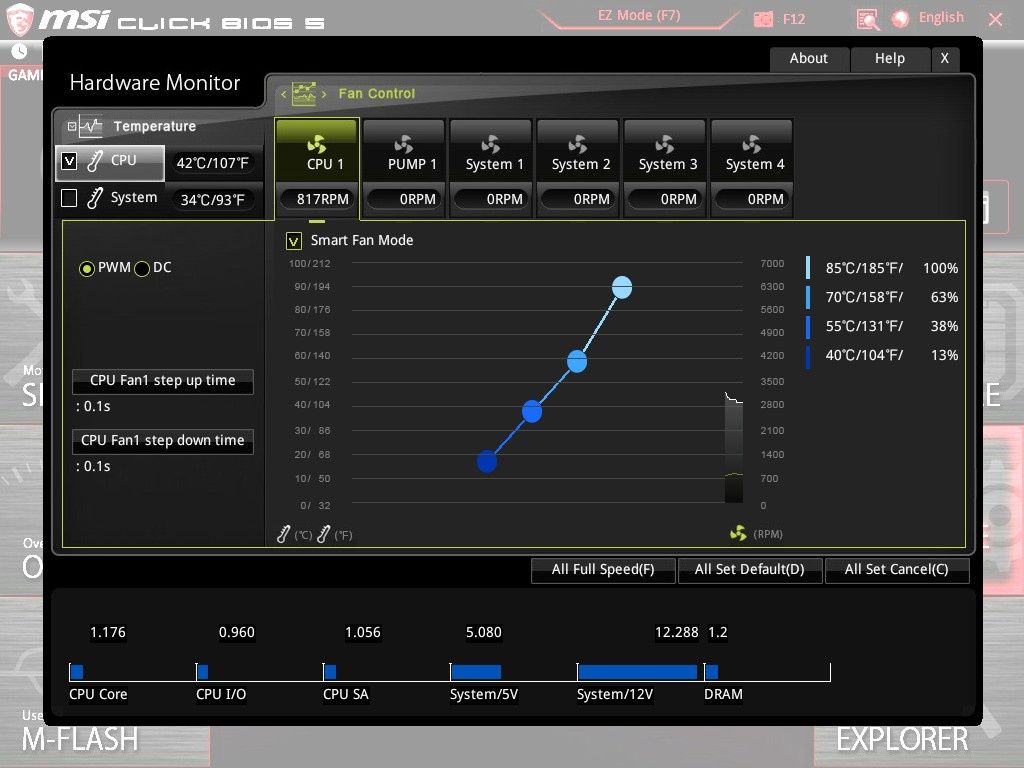The width and height of the screenshot is (1024, 768).
Task: Click the fan icon on System 2 tab
Action: (x=577, y=144)
